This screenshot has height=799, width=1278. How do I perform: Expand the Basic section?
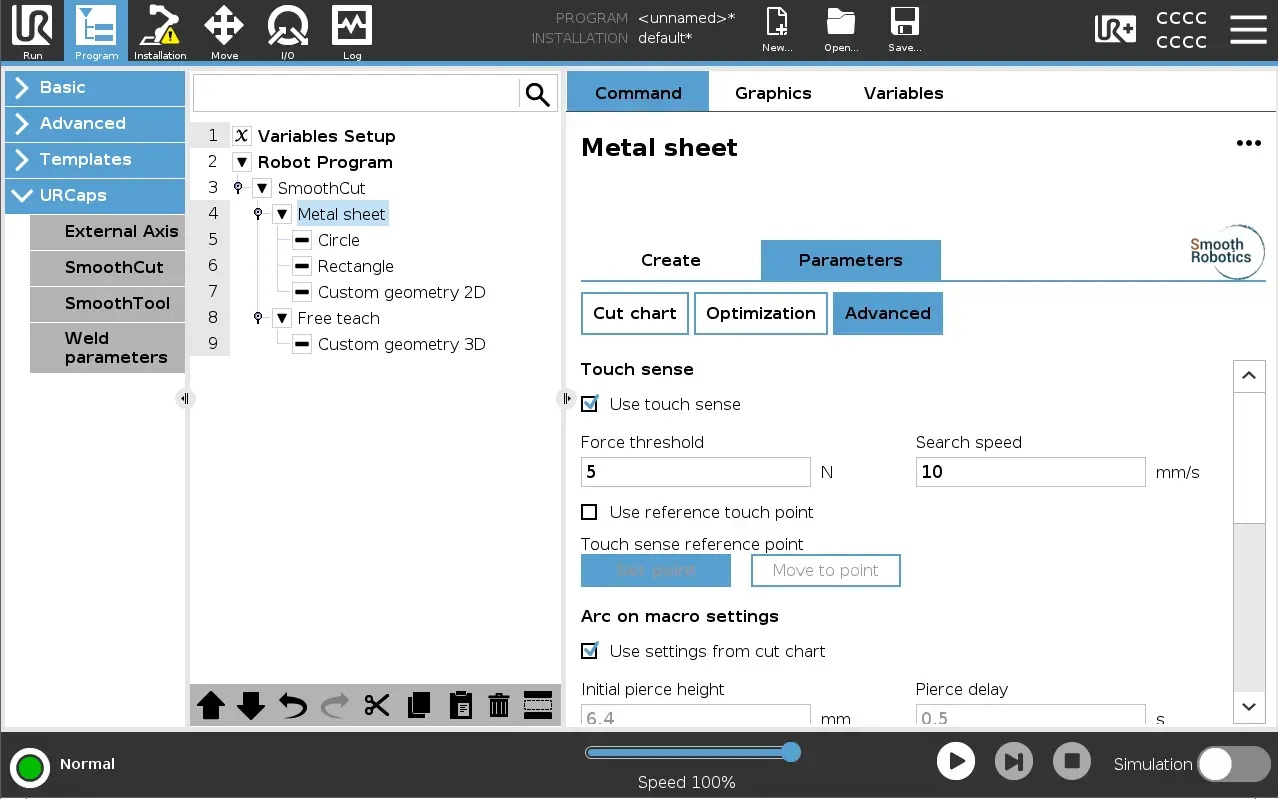[x=95, y=87]
